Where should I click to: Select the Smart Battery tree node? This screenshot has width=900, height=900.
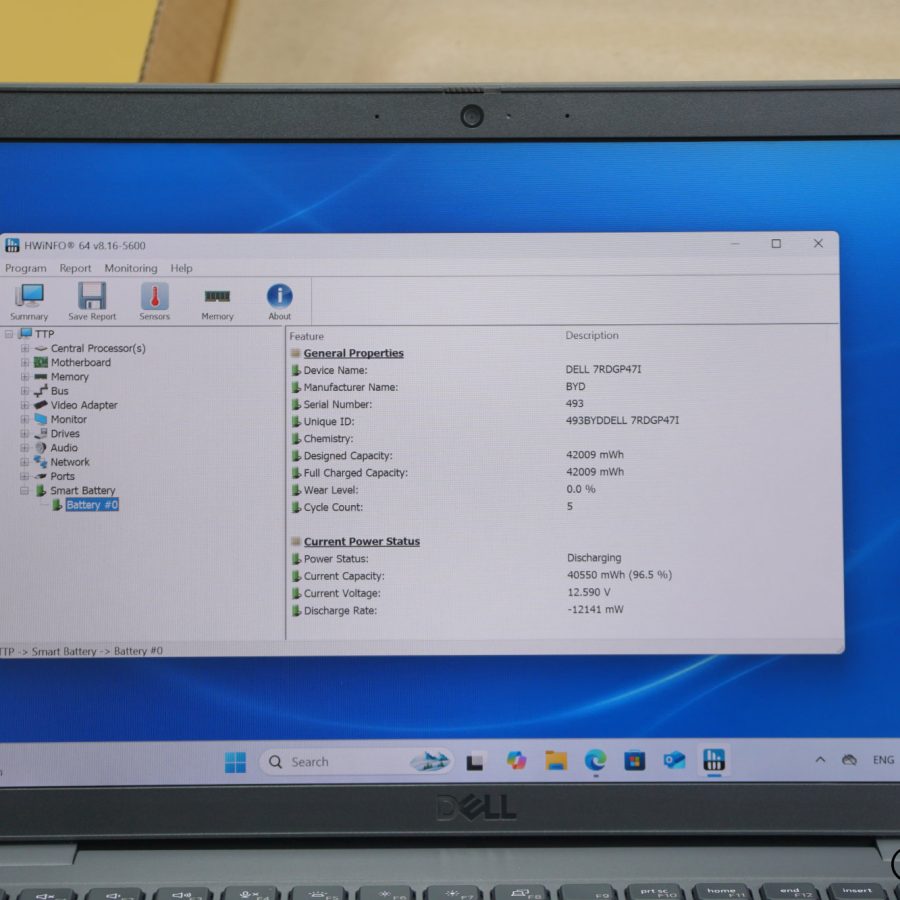tap(83, 491)
